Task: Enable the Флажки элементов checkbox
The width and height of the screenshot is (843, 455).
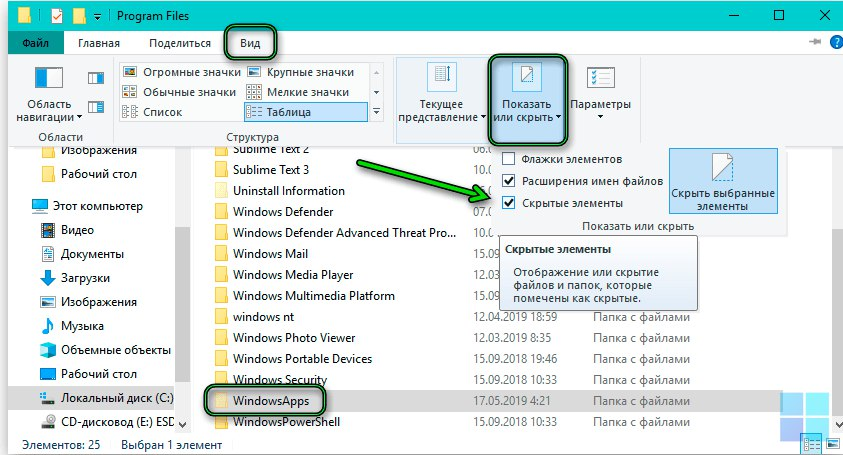Action: [x=509, y=159]
